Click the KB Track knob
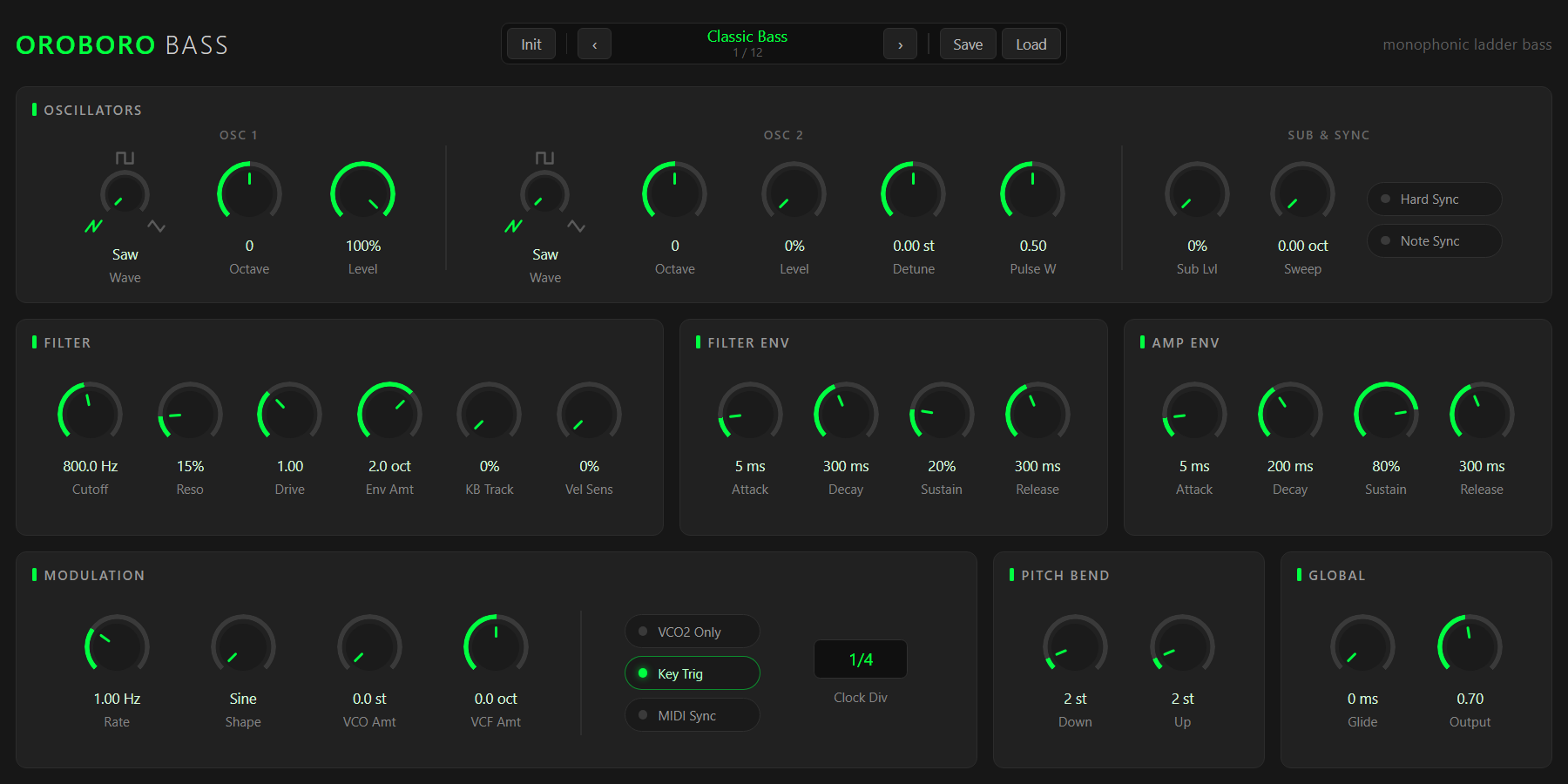Image resolution: width=1568 pixels, height=784 pixels. 489,414
